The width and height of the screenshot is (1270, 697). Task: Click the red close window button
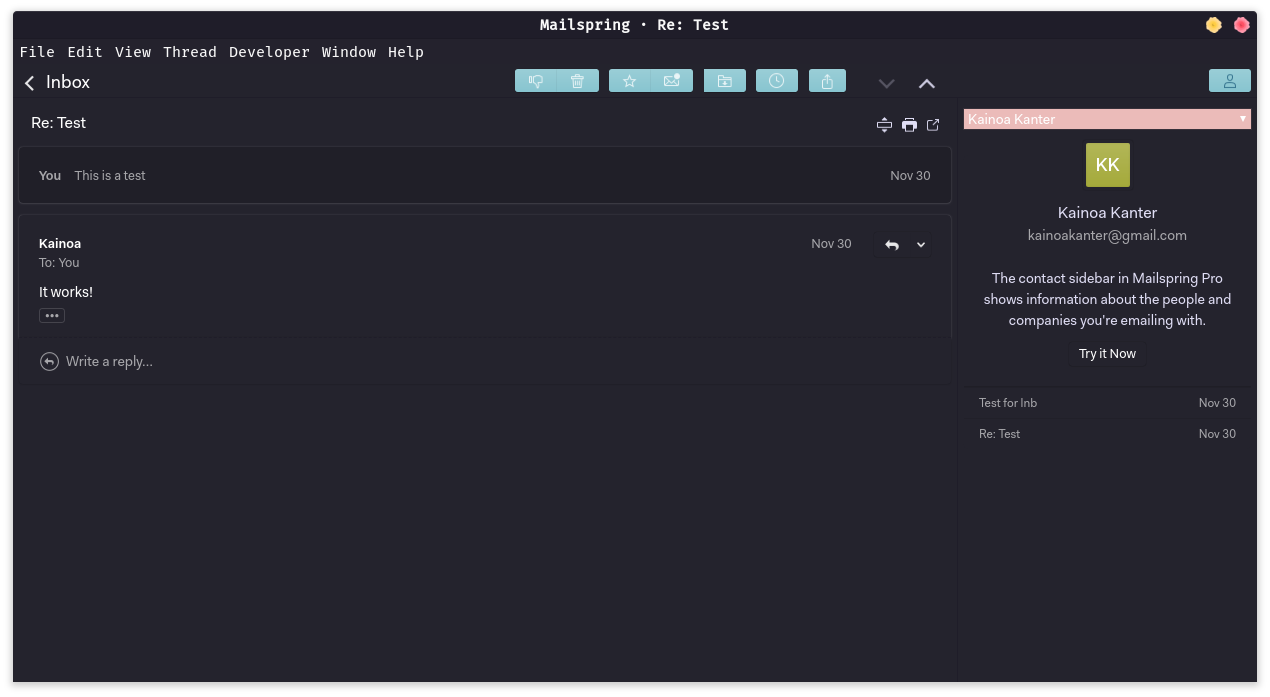(x=1241, y=25)
